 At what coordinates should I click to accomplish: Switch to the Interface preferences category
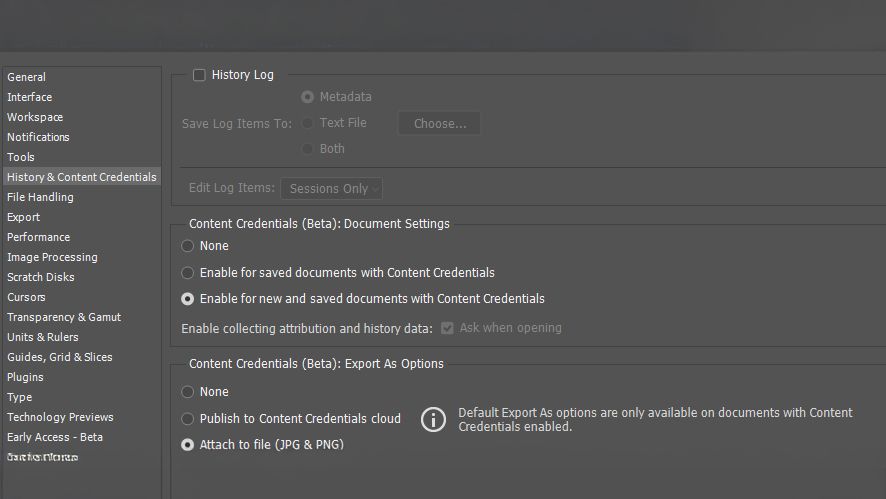[30, 97]
